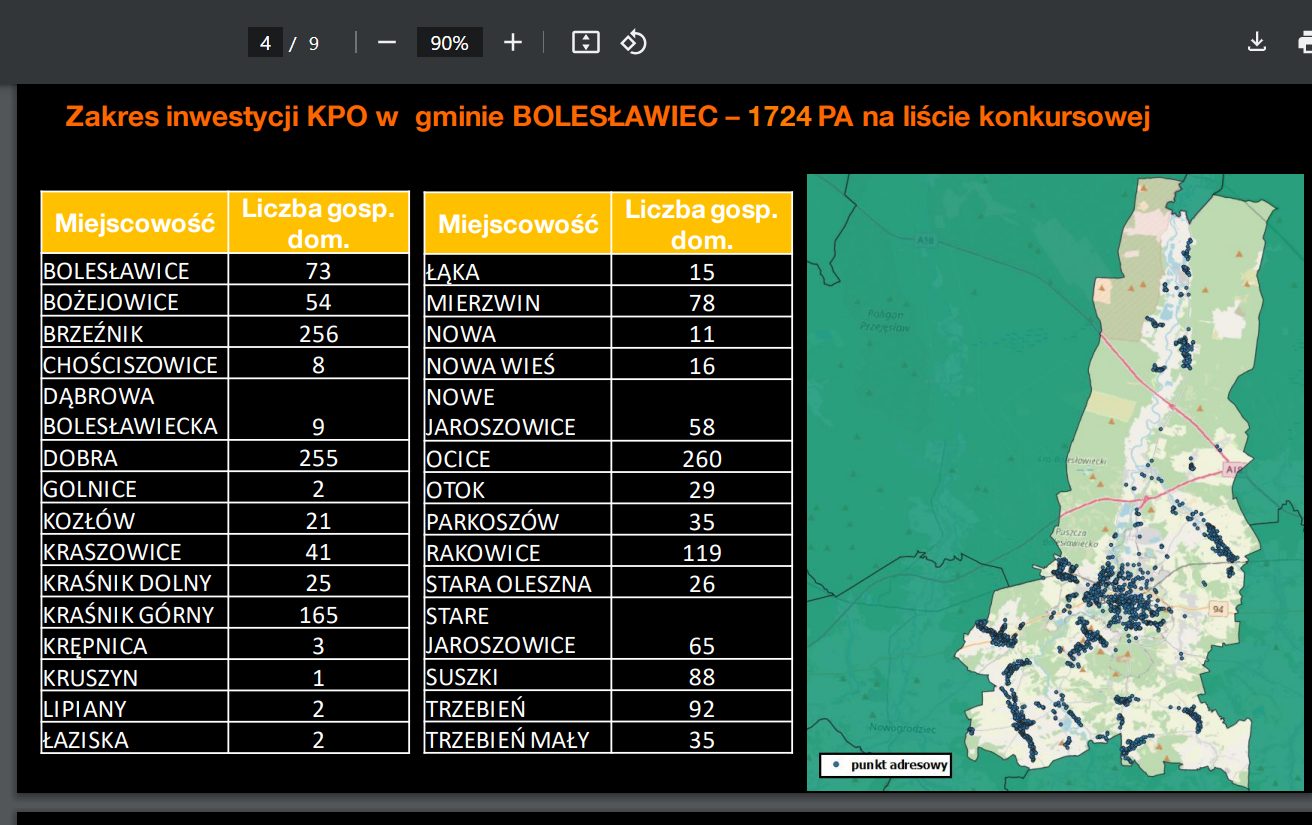
Task: Select the KRAŚNIK DOLNY cell
Action: tap(134, 582)
